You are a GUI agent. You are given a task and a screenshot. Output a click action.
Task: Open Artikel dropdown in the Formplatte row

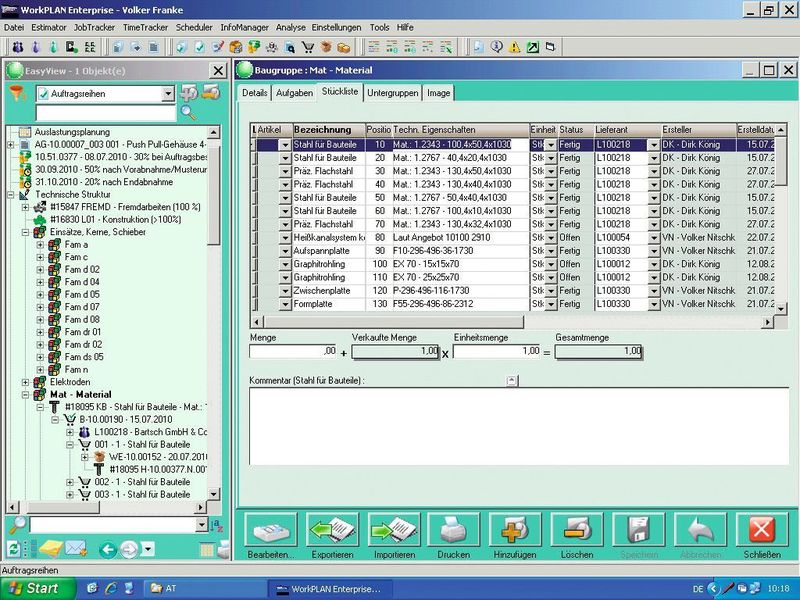285,304
